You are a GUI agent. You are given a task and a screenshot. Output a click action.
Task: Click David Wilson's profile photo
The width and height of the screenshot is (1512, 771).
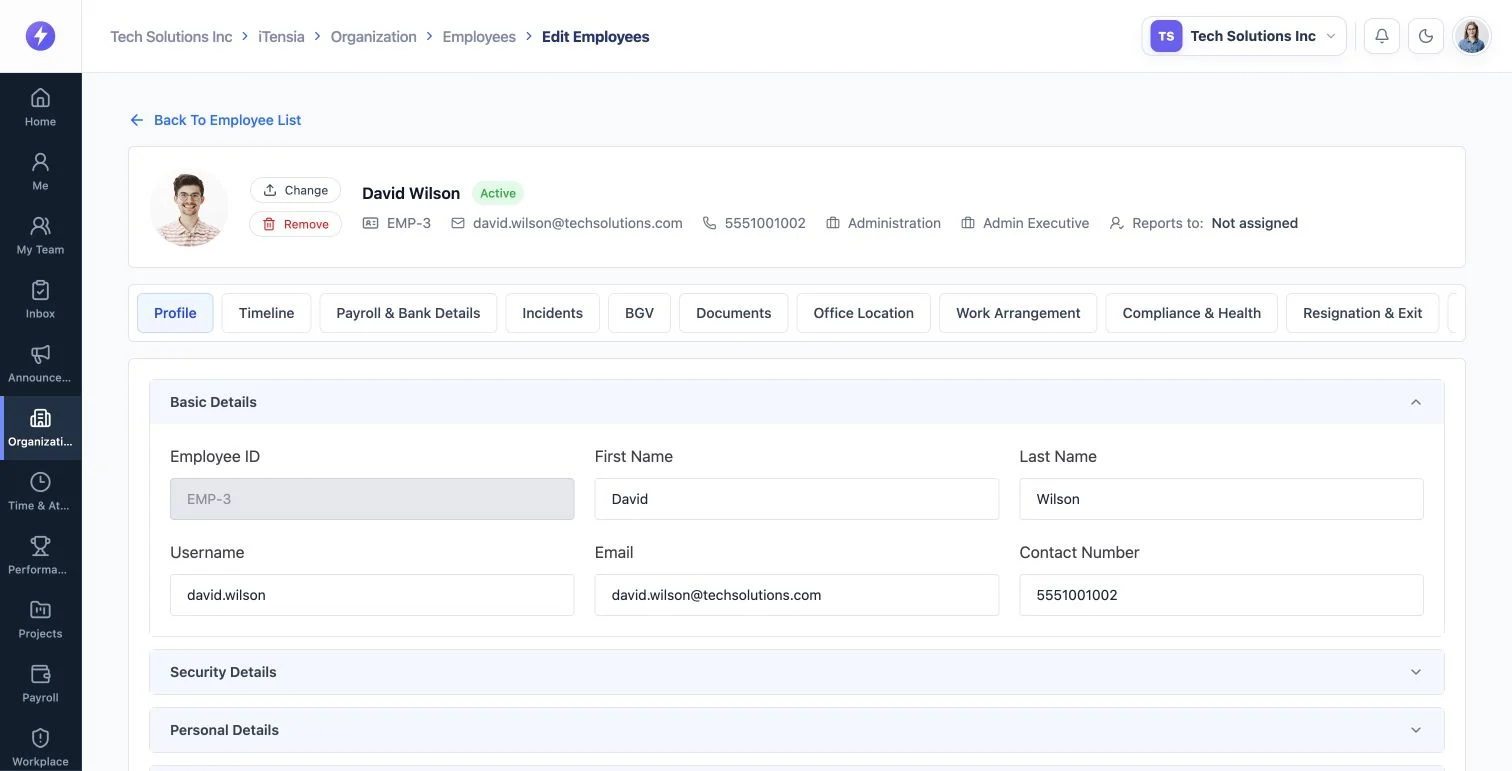click(x=189, y=207)
